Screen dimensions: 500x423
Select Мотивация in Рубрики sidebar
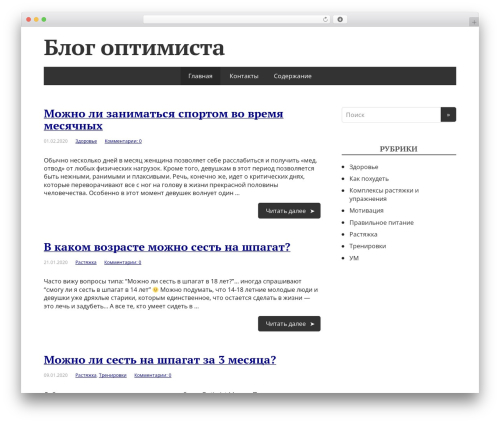tap(366, 210)
